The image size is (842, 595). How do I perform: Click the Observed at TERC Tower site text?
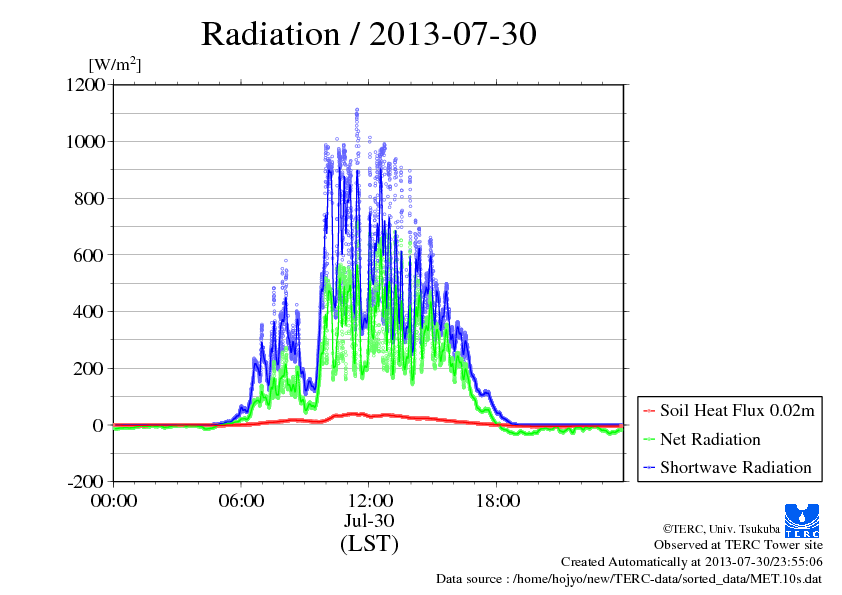click(739, 546)
